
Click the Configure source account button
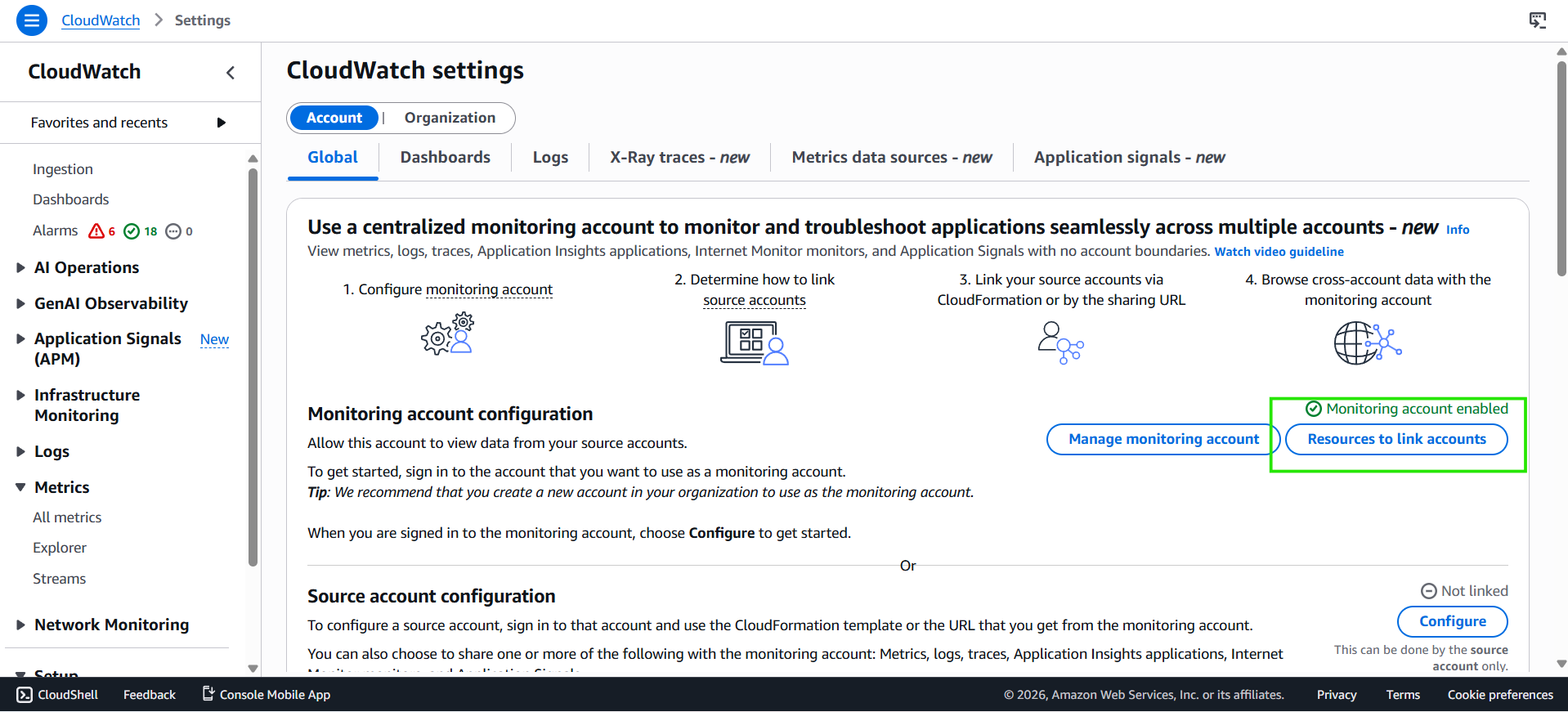[x=1453, y=622]
